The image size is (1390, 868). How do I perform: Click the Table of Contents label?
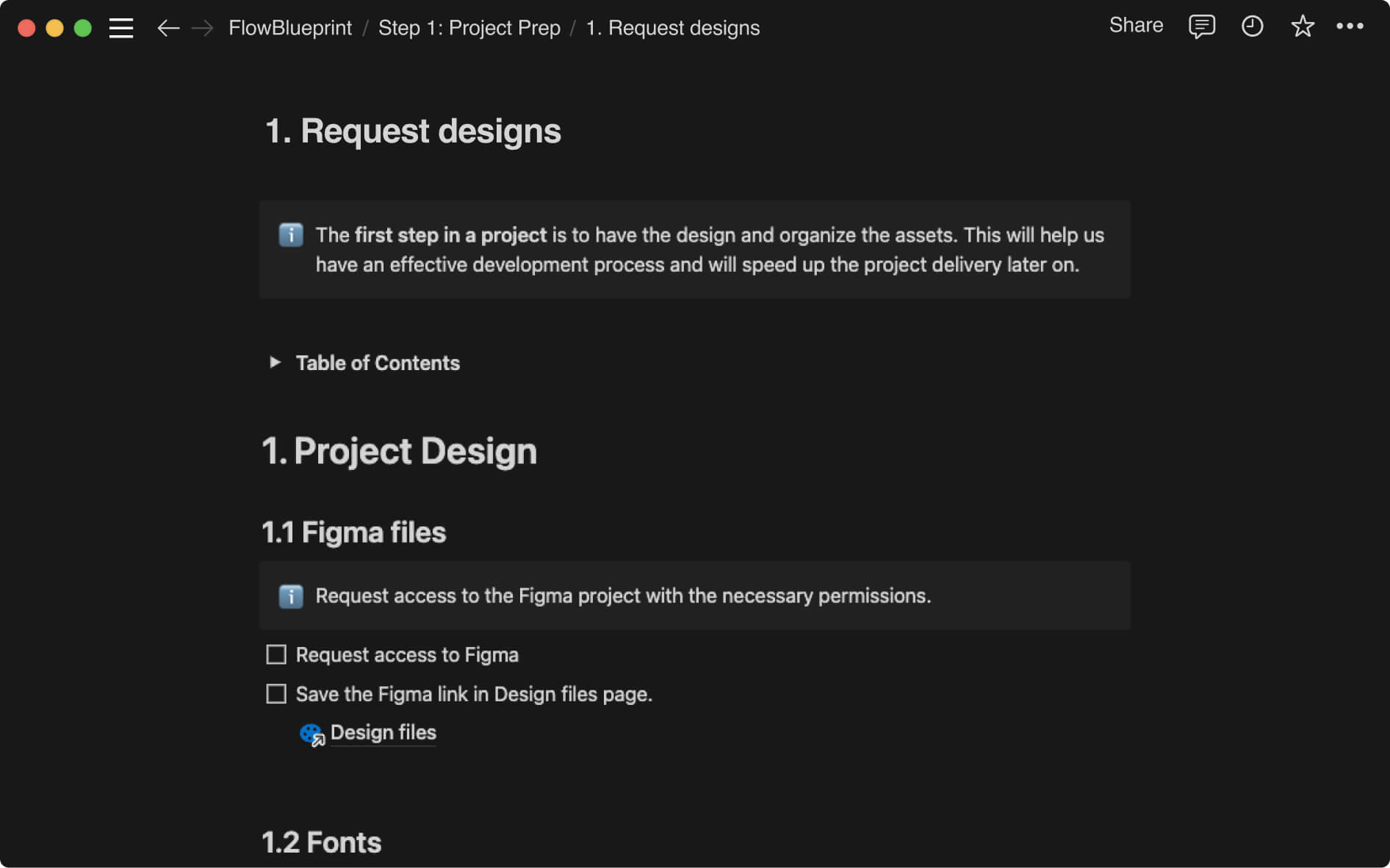(x=378, y=363)
